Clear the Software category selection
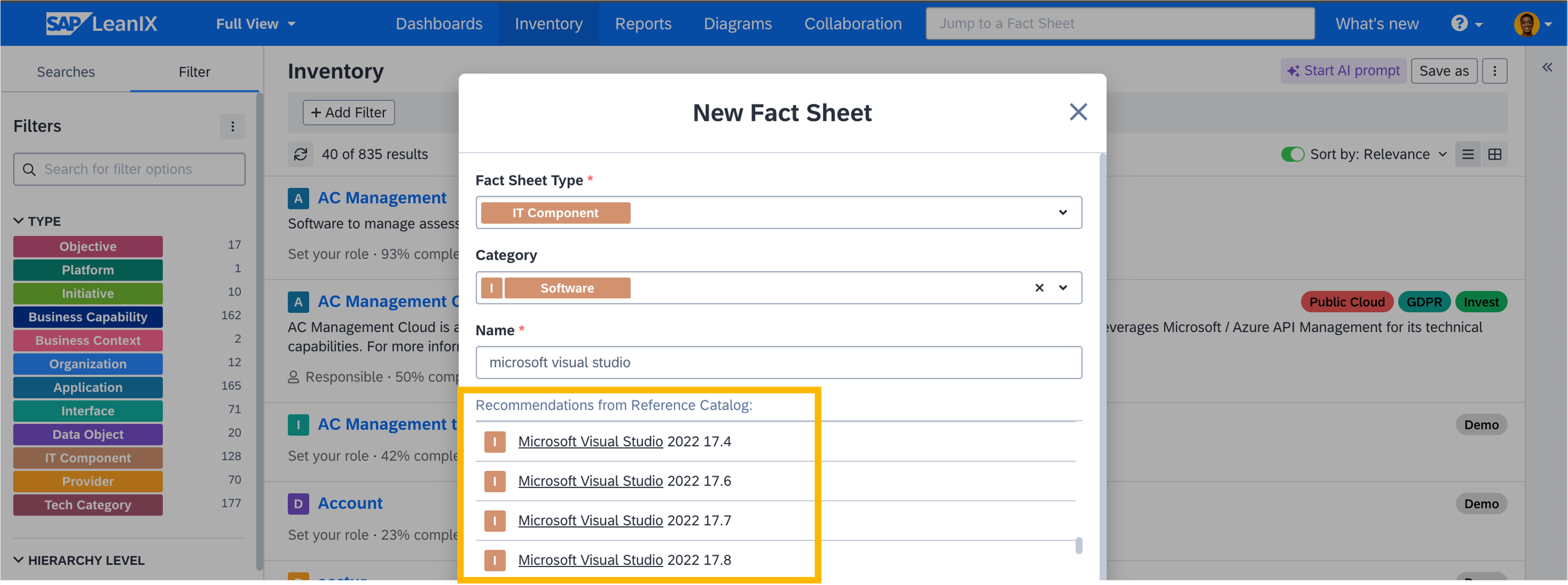Viewport: 1568px width, 585px height. click(x=1039, y=288)
